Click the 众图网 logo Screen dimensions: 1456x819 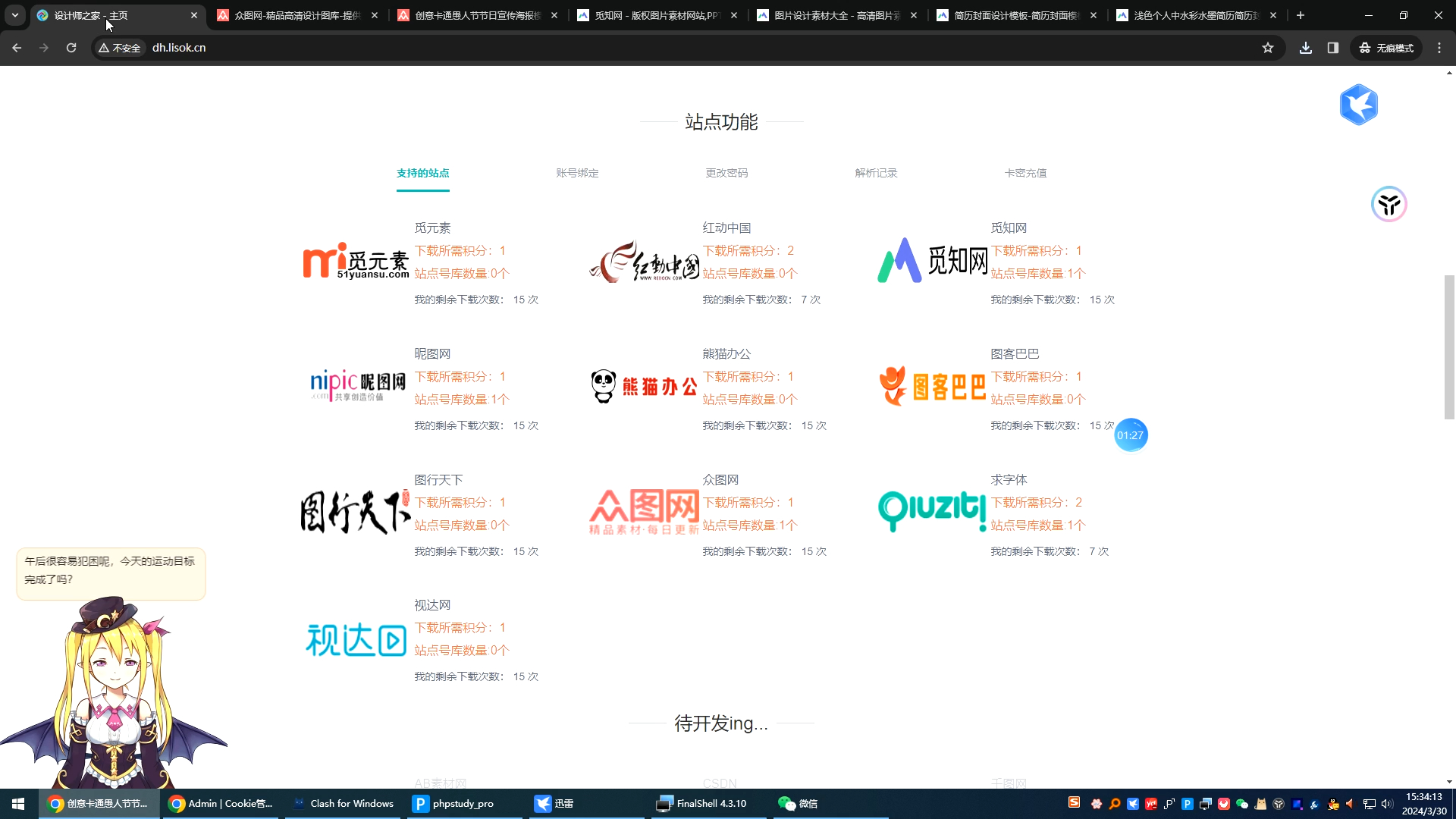pyautogui.click(x=645, y=512)
